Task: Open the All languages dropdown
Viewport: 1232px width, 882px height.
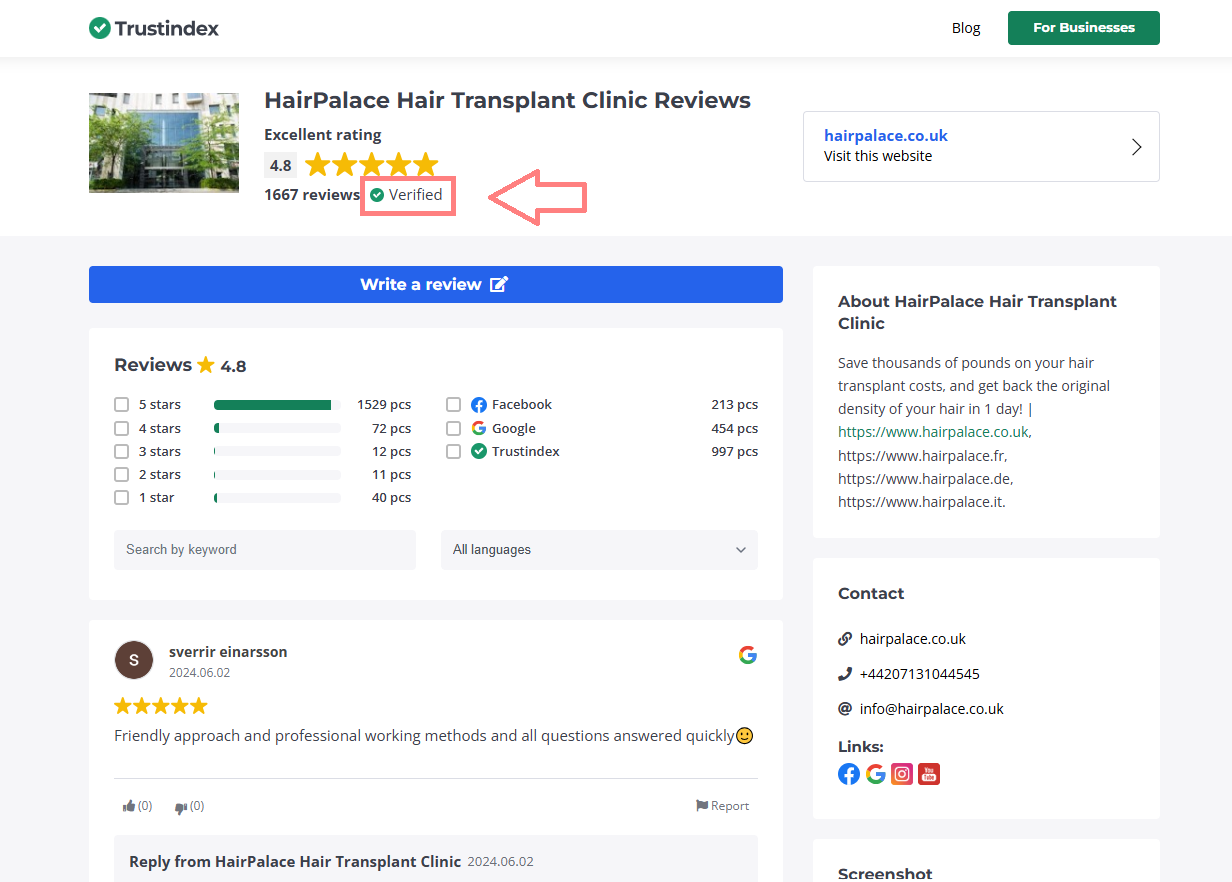Action: coord(599,550)
